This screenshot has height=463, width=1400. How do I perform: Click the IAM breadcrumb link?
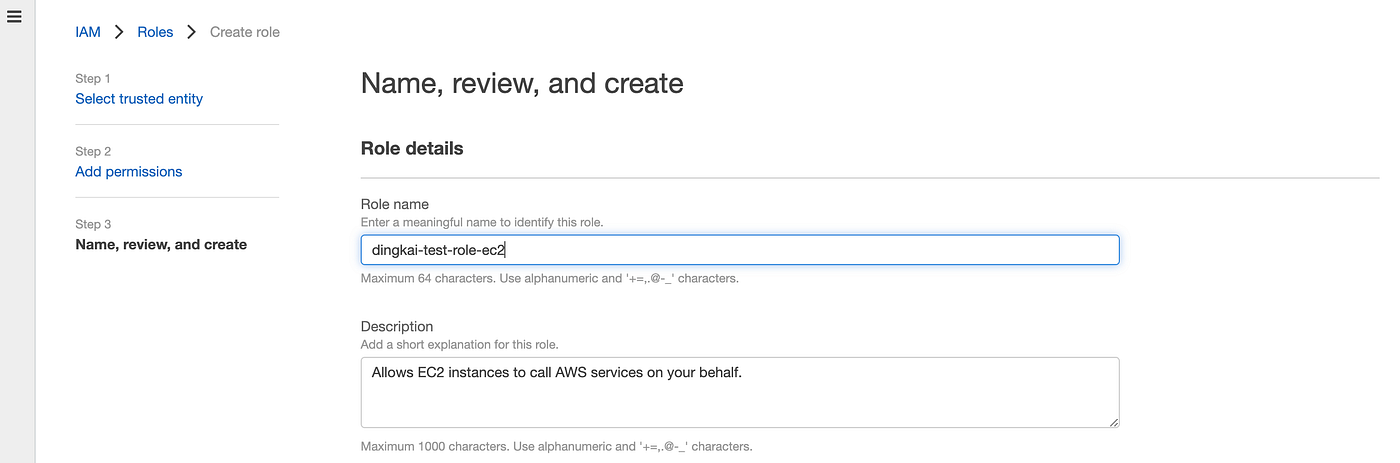88,32
